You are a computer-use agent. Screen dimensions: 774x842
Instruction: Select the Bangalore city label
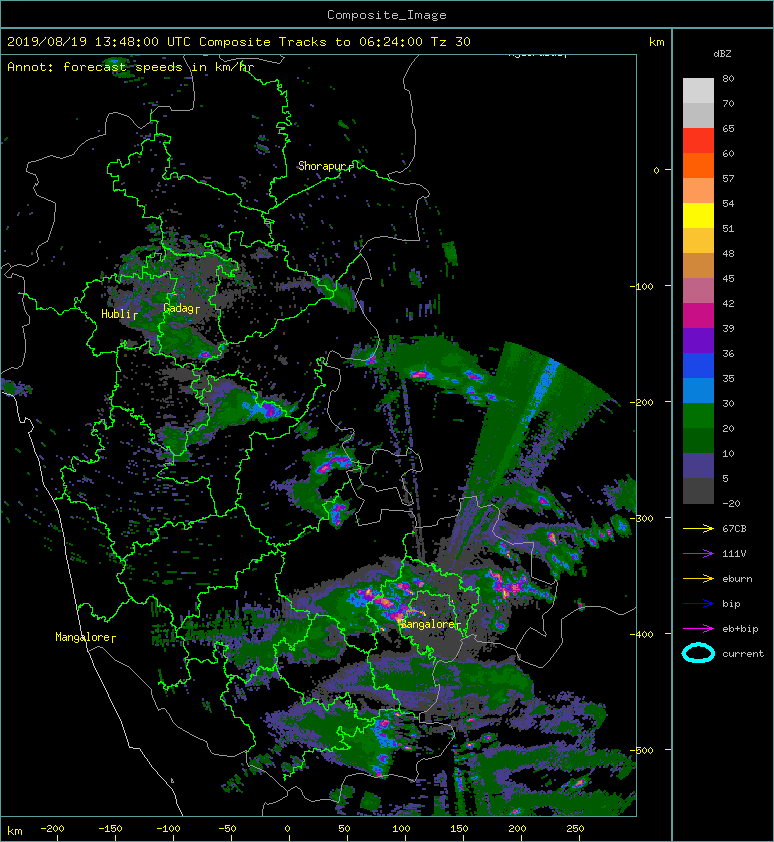pyautogui.click(x=429, y=625)
